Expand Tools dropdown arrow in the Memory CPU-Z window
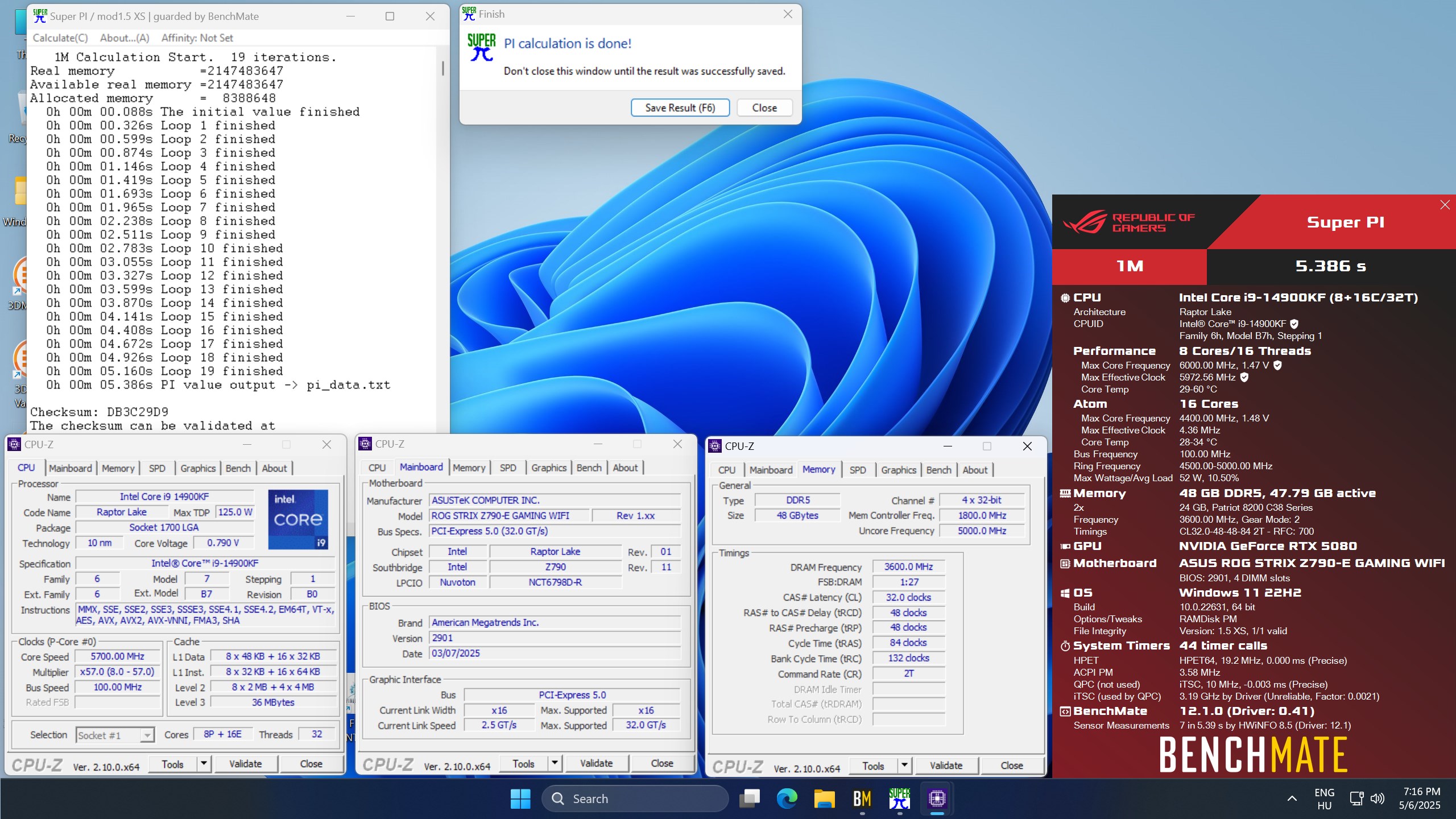1456x819 pixels. pos(904,766)
